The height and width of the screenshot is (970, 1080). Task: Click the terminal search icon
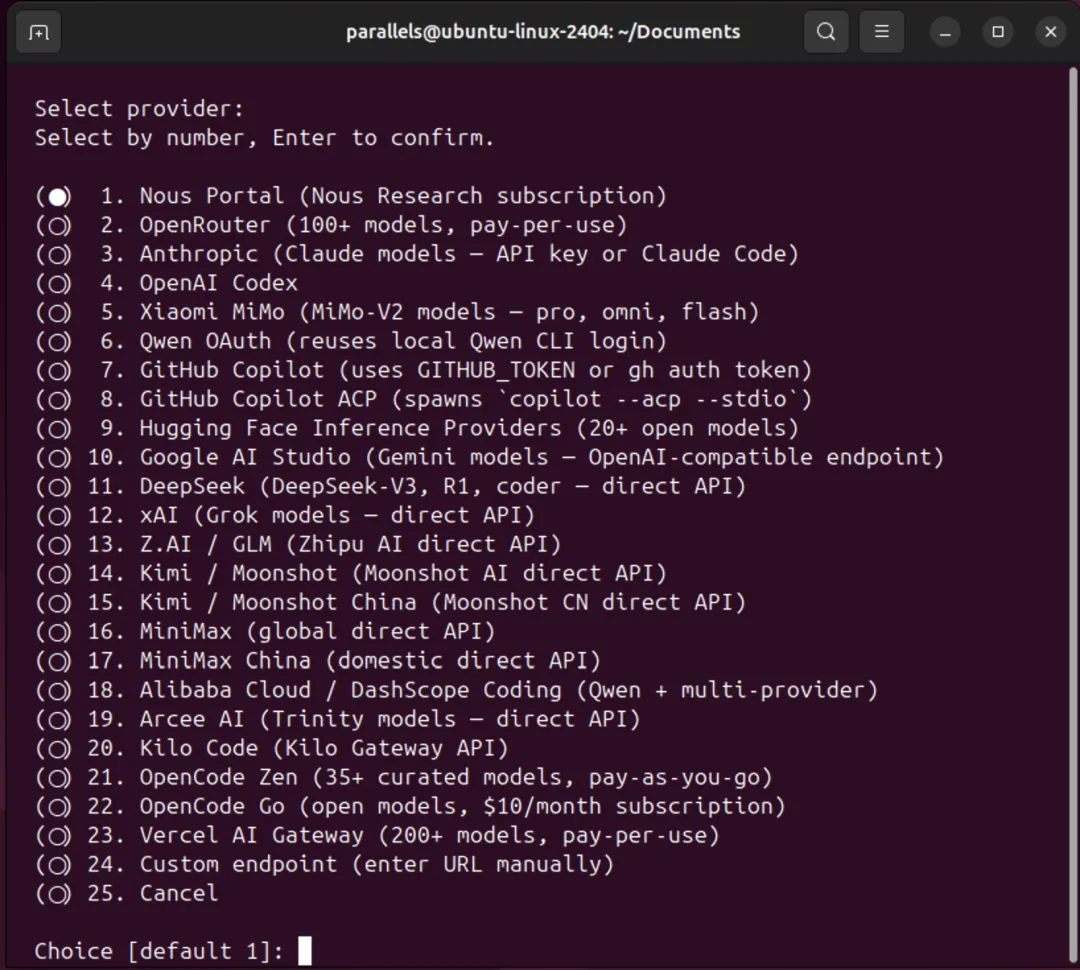(x=826, y=32)
